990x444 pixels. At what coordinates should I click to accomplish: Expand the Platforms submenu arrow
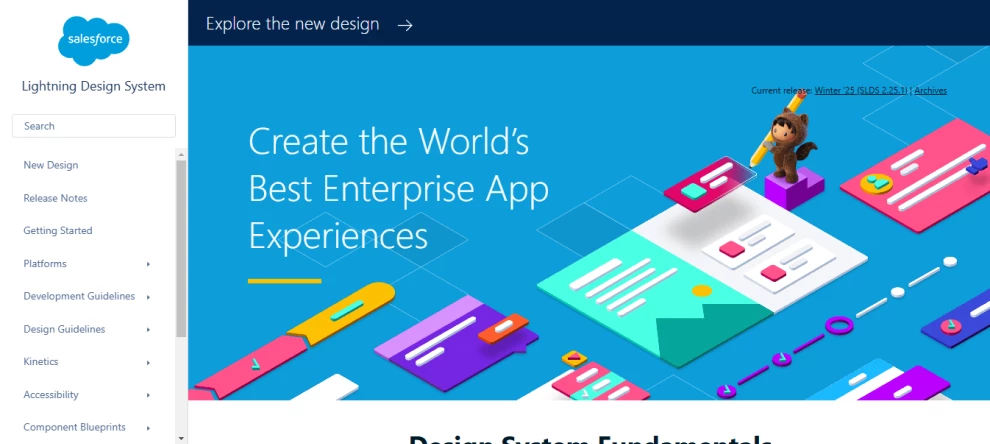coord(148,264)
